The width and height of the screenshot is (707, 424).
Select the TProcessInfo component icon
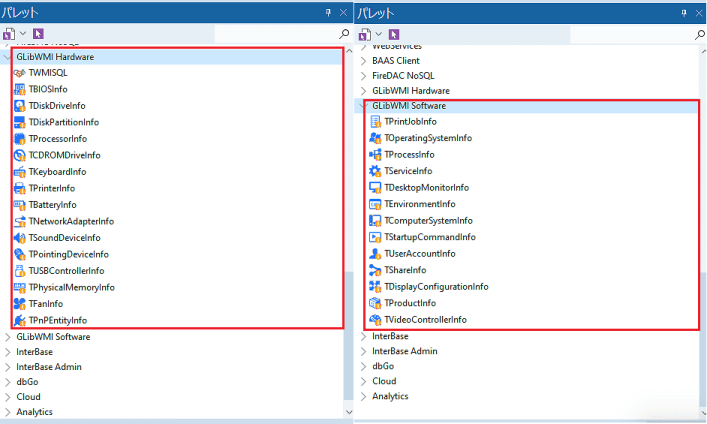[375, 155]
